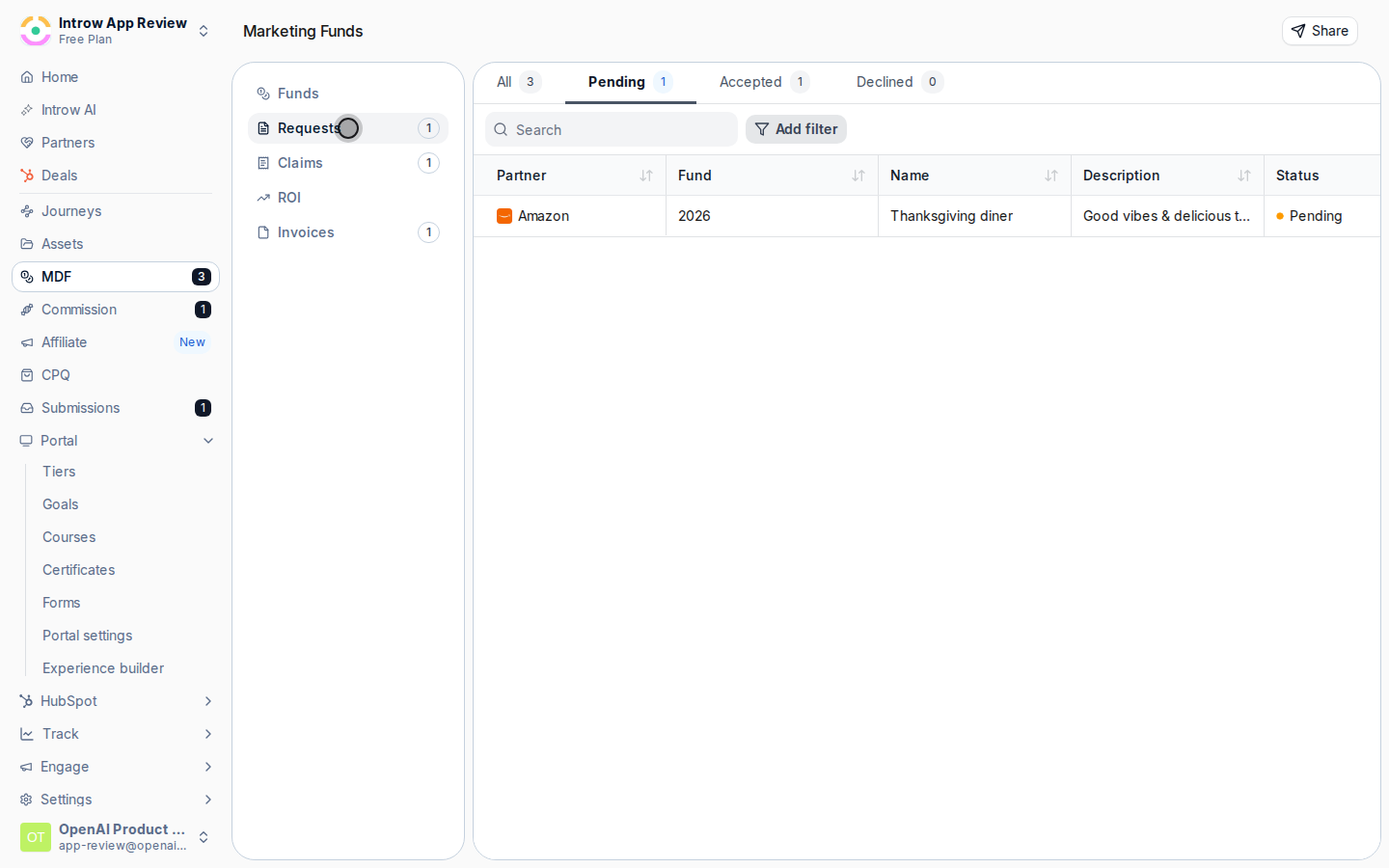The width and height of the screenshot is (1389, 868).
Task: Click the search magnifier icon
Action: coord(501,129)
